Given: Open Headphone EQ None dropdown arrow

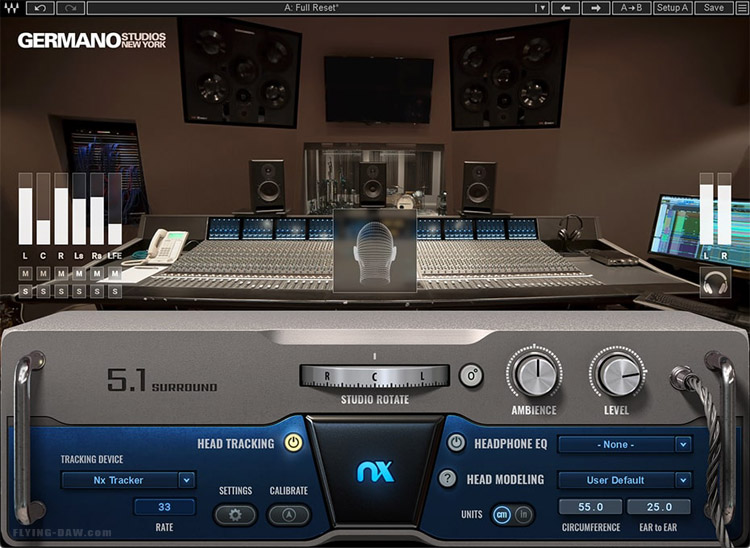Looking at the screenshot, I should click(684, 444).
